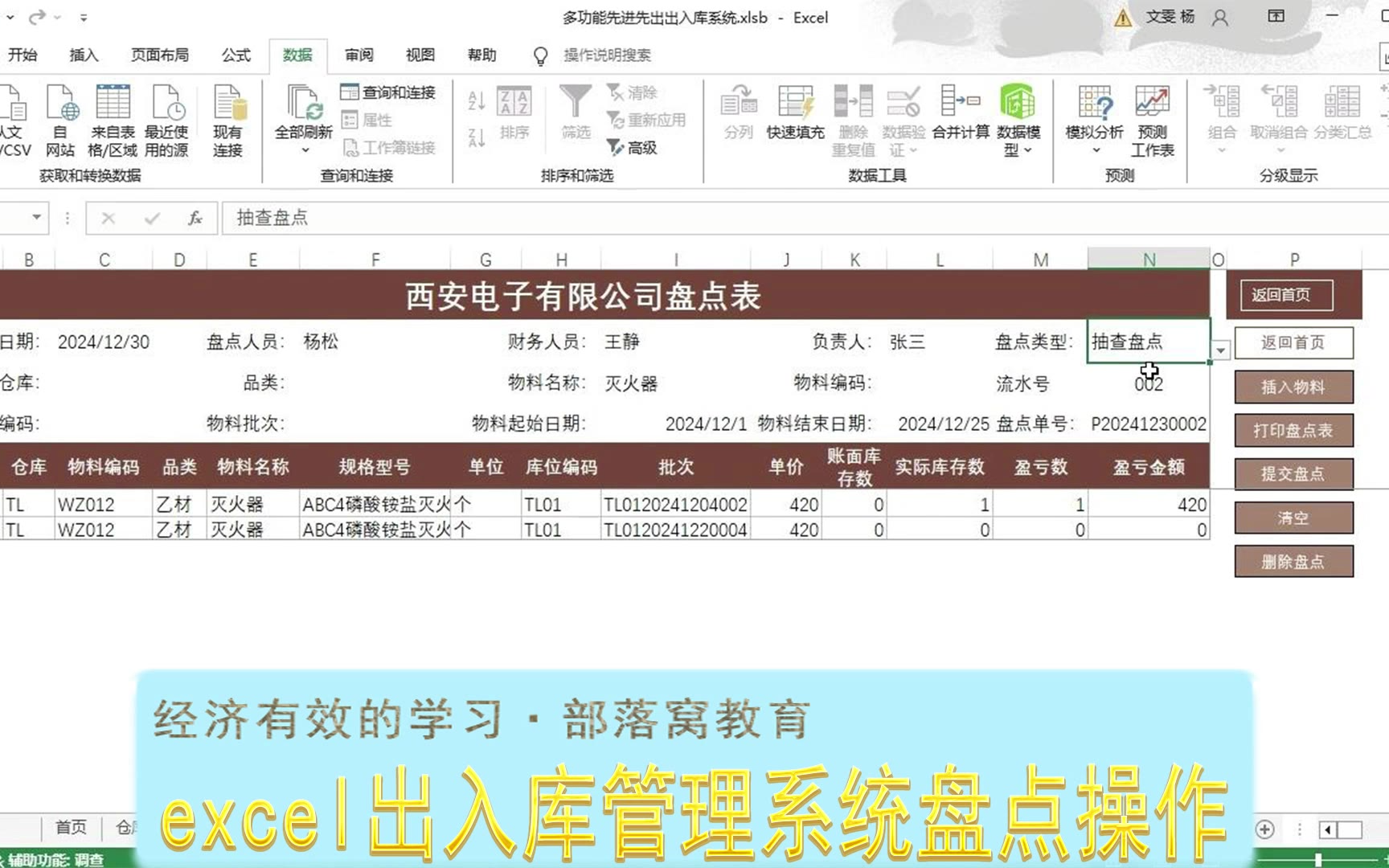Image resolution: width=1389 pixels, height=868 pixels.
Task: Select cell with batch TL0120241204002
Action: [676, 504]
